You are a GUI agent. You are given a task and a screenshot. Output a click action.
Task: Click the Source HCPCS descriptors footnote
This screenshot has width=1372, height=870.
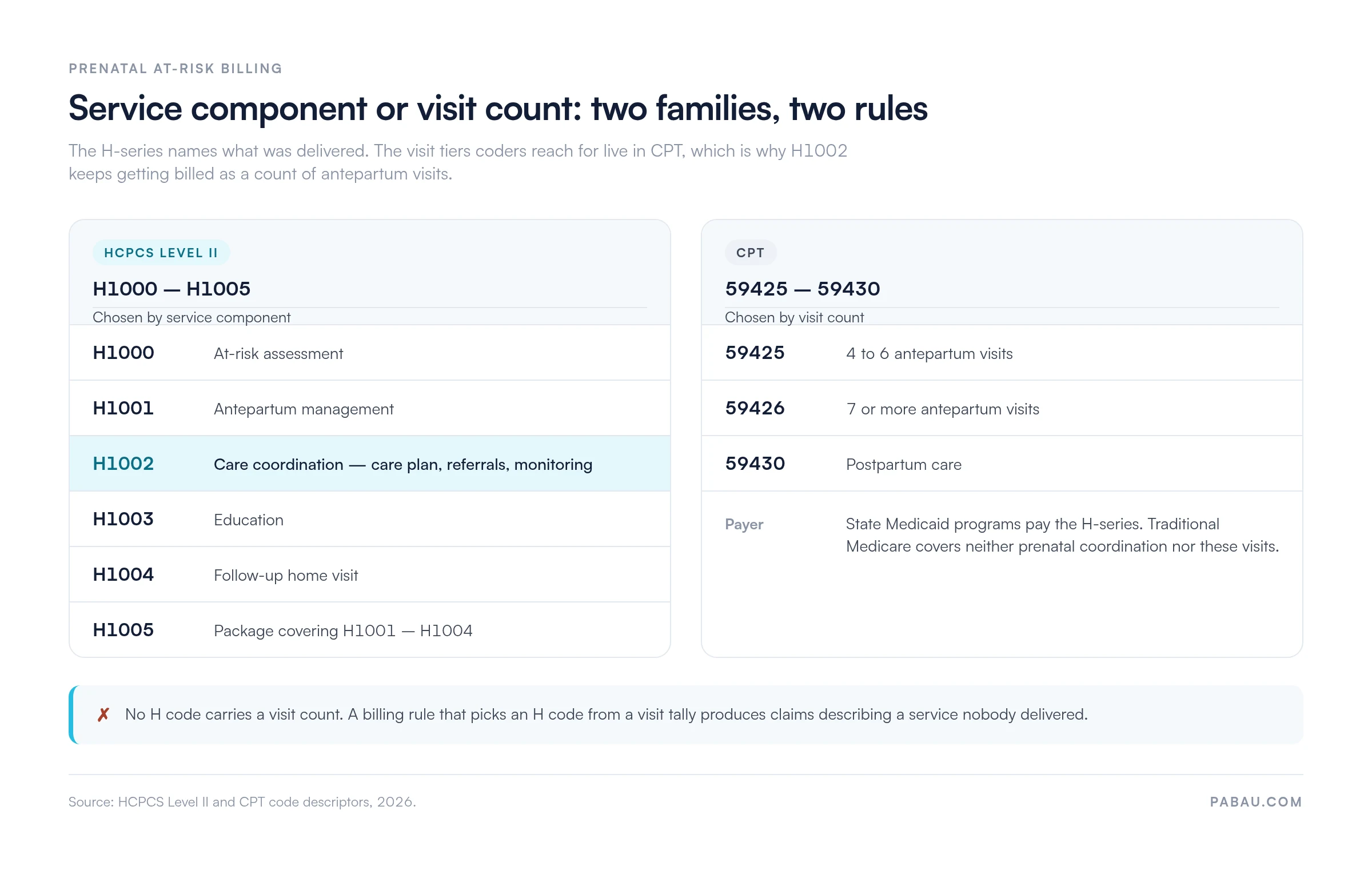242,802
